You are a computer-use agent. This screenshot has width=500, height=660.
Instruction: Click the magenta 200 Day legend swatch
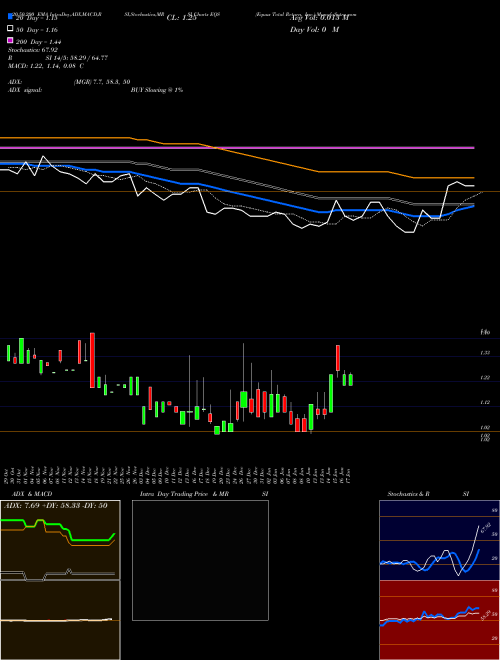tap(11, 40)
